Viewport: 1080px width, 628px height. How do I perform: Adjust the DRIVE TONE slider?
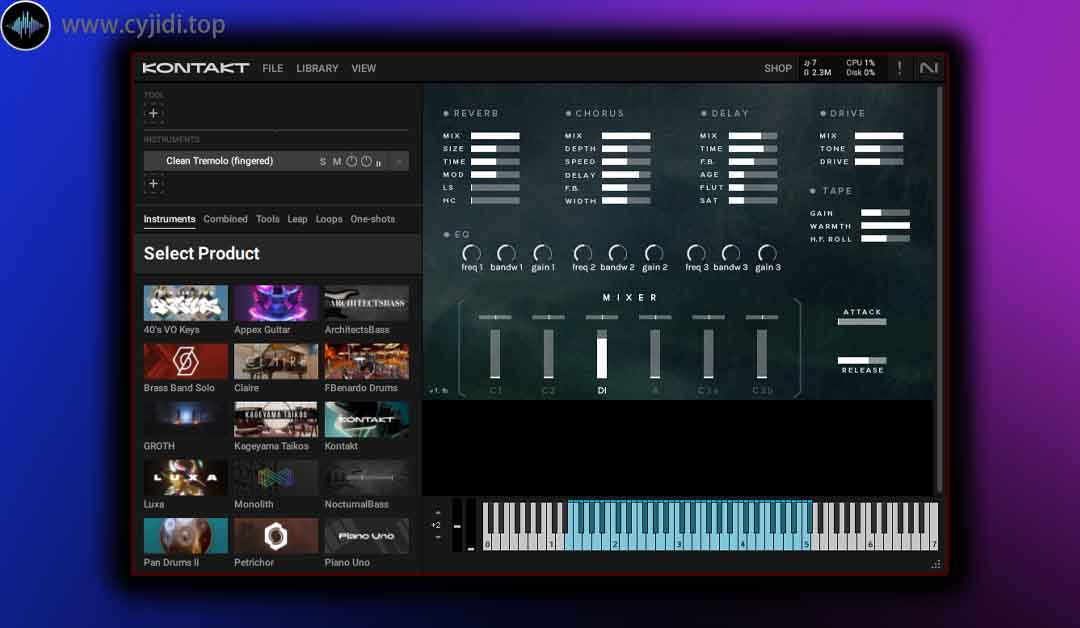coord(879,149)
